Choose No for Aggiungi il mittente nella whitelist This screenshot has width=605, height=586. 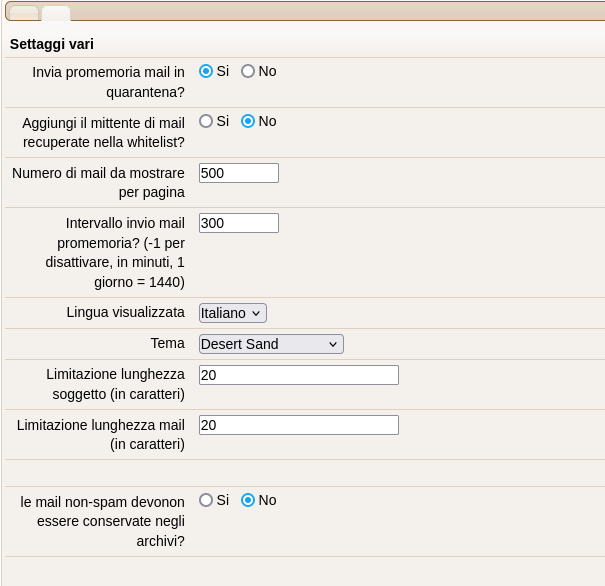tap(248, 121)
